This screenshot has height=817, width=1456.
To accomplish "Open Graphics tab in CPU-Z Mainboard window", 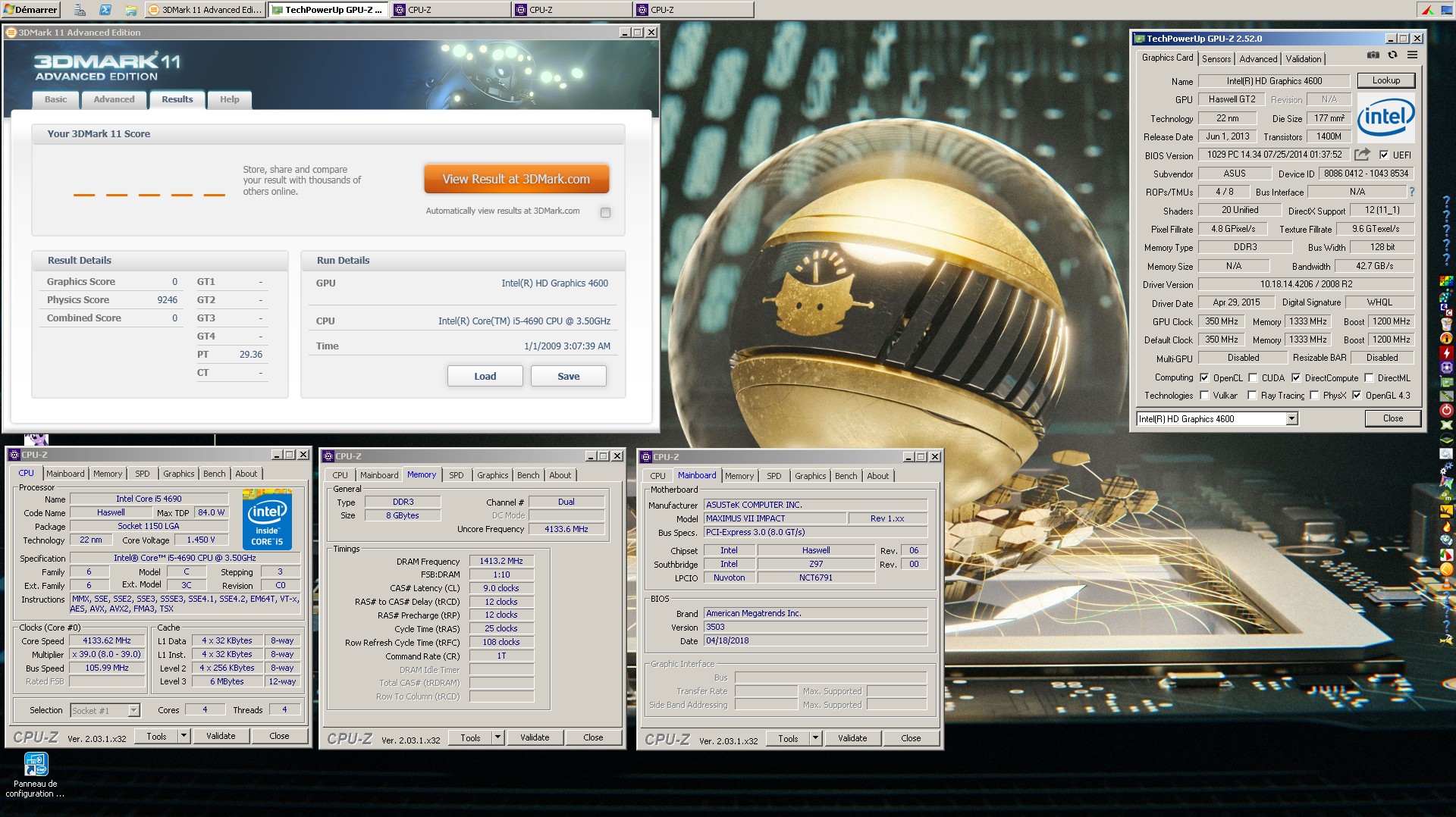I will 810,476.
